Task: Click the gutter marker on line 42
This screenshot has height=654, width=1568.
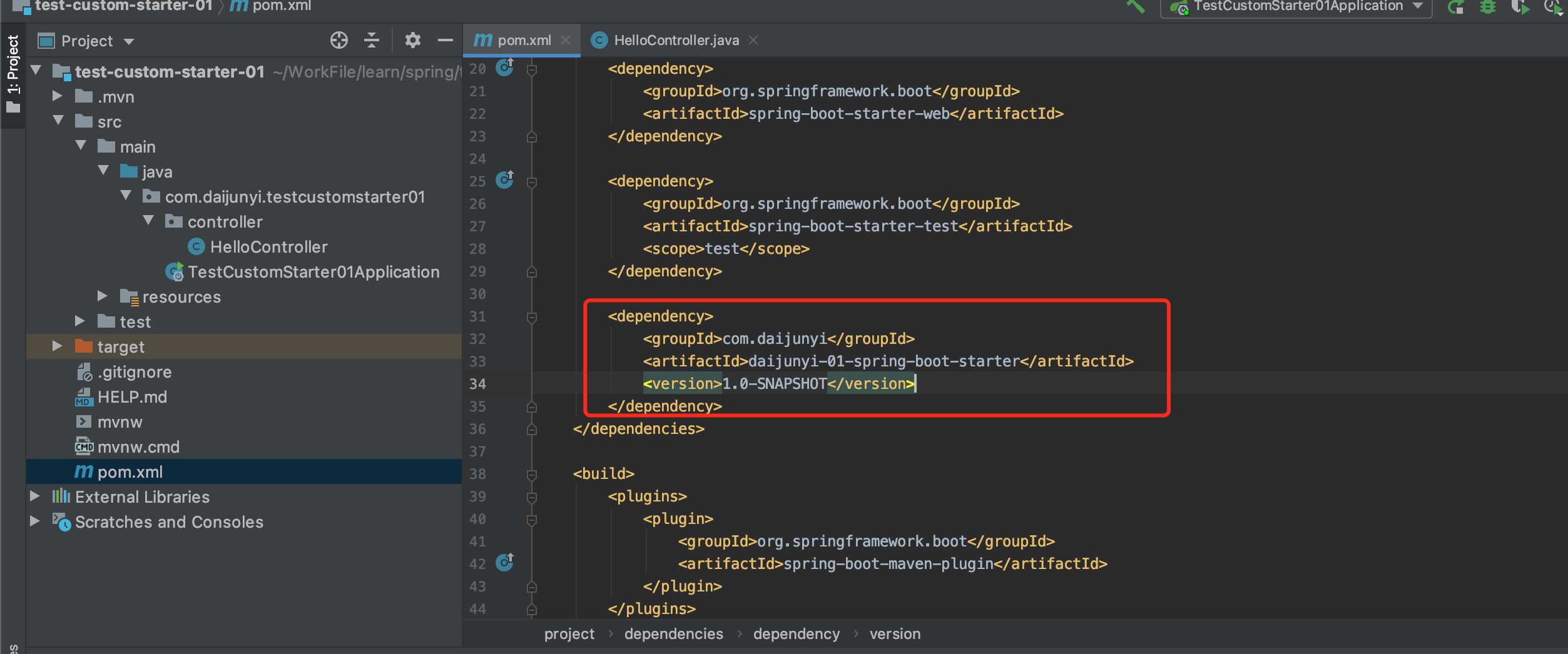Action: click(505, 563)
